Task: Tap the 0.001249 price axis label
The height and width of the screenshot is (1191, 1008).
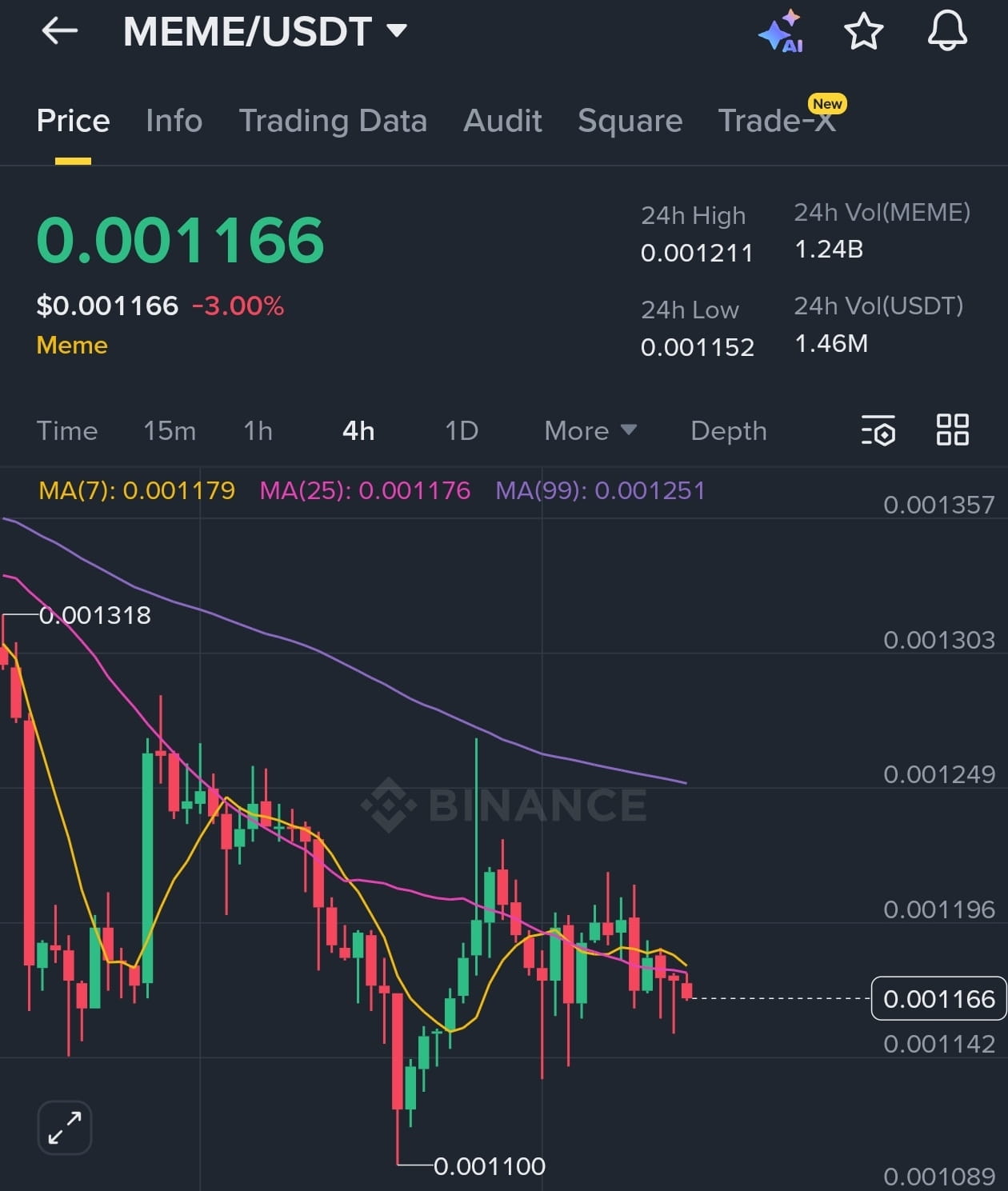Action: tap(939, 774)
